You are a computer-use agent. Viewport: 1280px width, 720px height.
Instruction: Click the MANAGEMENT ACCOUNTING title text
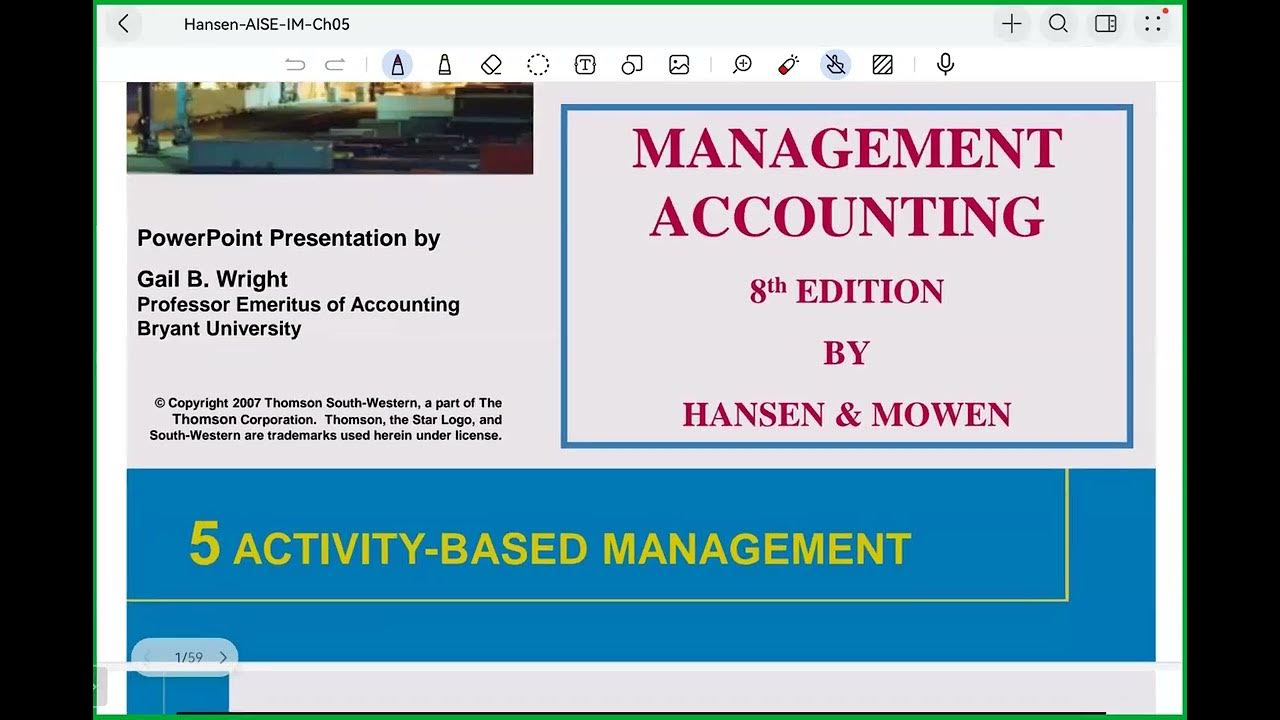(x=847, y=182)
